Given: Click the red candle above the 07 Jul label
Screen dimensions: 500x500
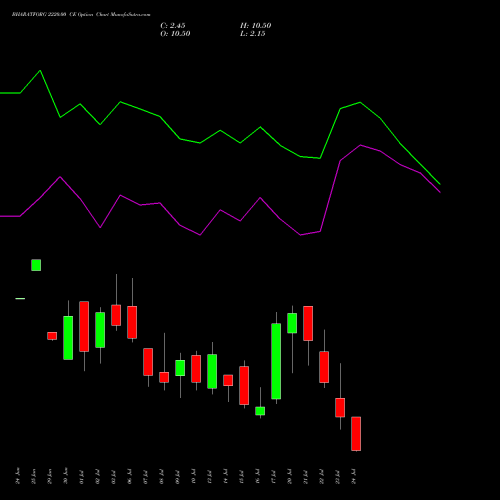Looking at the screenshot, I should [148, 362].
